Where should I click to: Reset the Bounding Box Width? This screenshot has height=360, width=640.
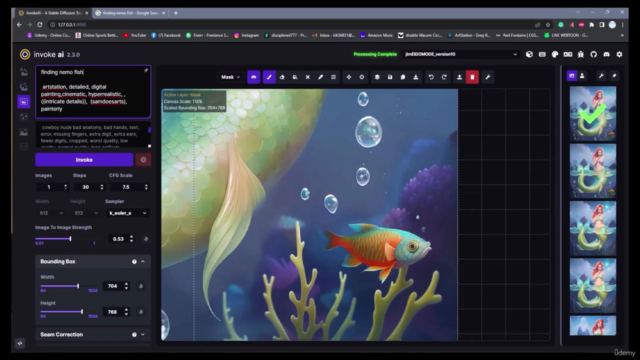click(141, 286)
